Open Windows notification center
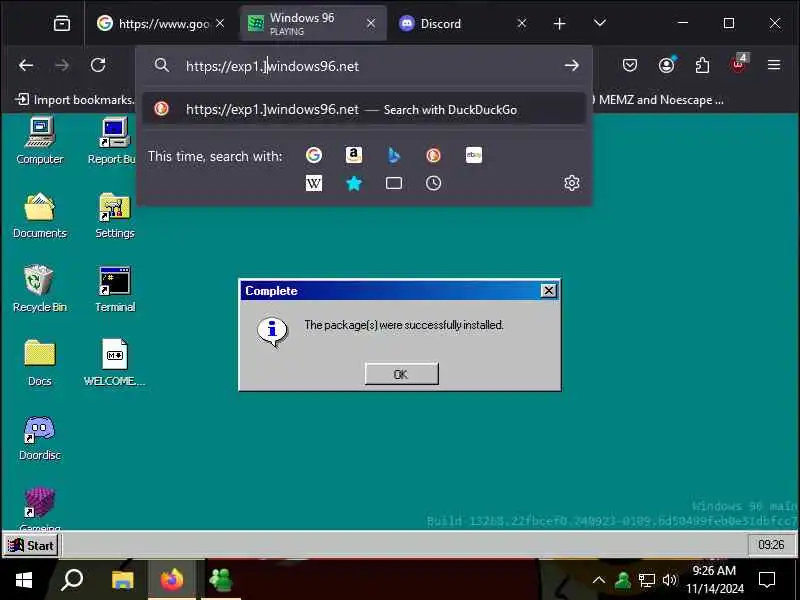800x600 pixels. [x=767, y=580]
